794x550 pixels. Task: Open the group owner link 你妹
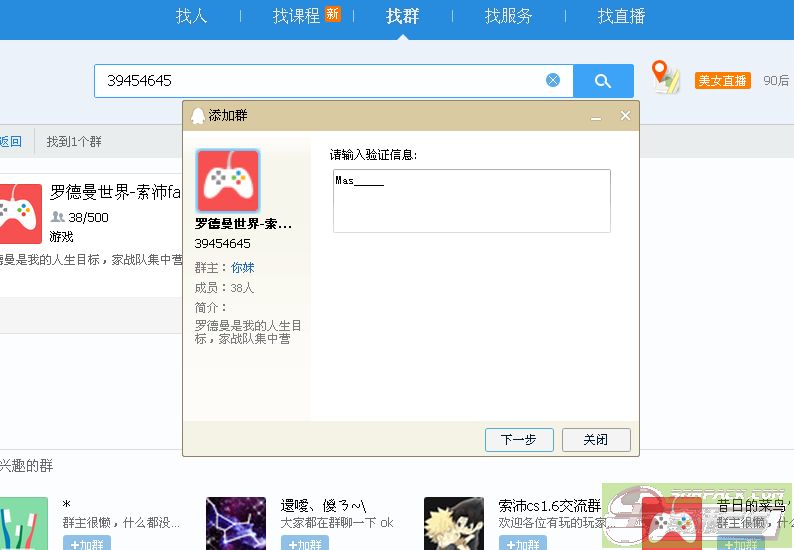pos(243,268)
